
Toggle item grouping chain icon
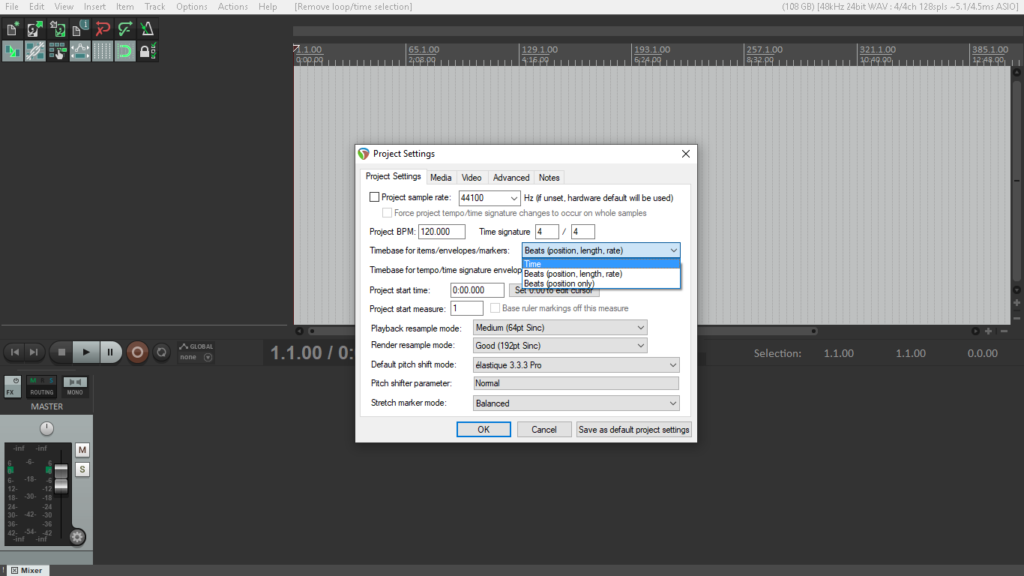(x=35, y=51)
